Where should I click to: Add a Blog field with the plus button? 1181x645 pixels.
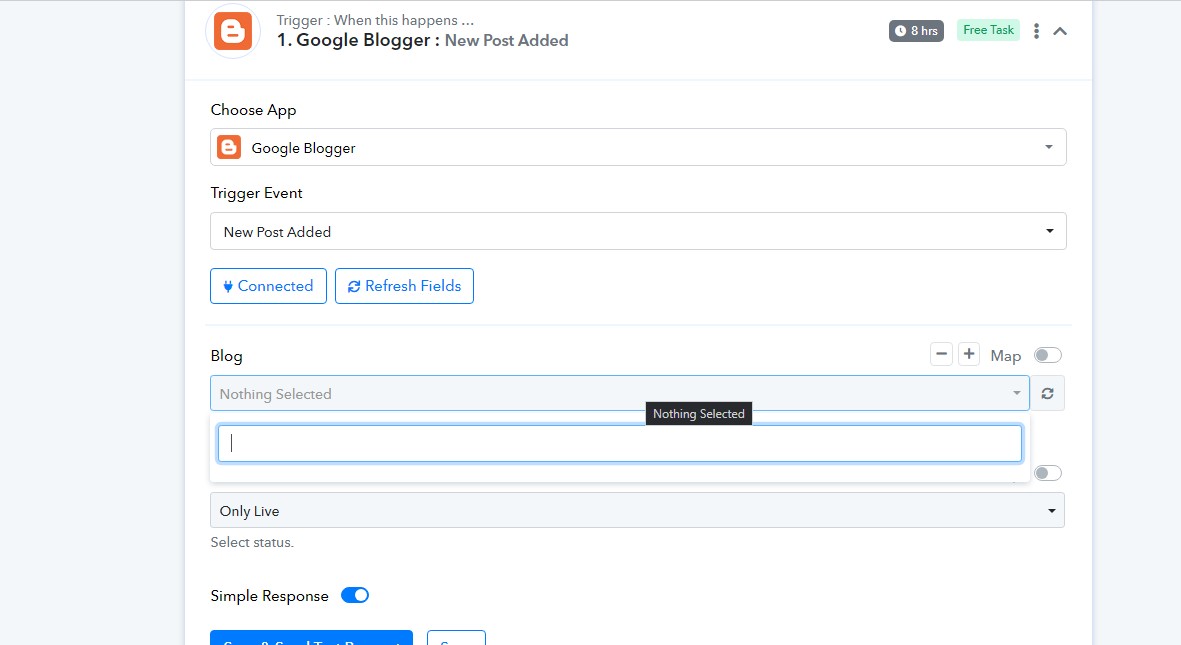[x=969, y=354]
